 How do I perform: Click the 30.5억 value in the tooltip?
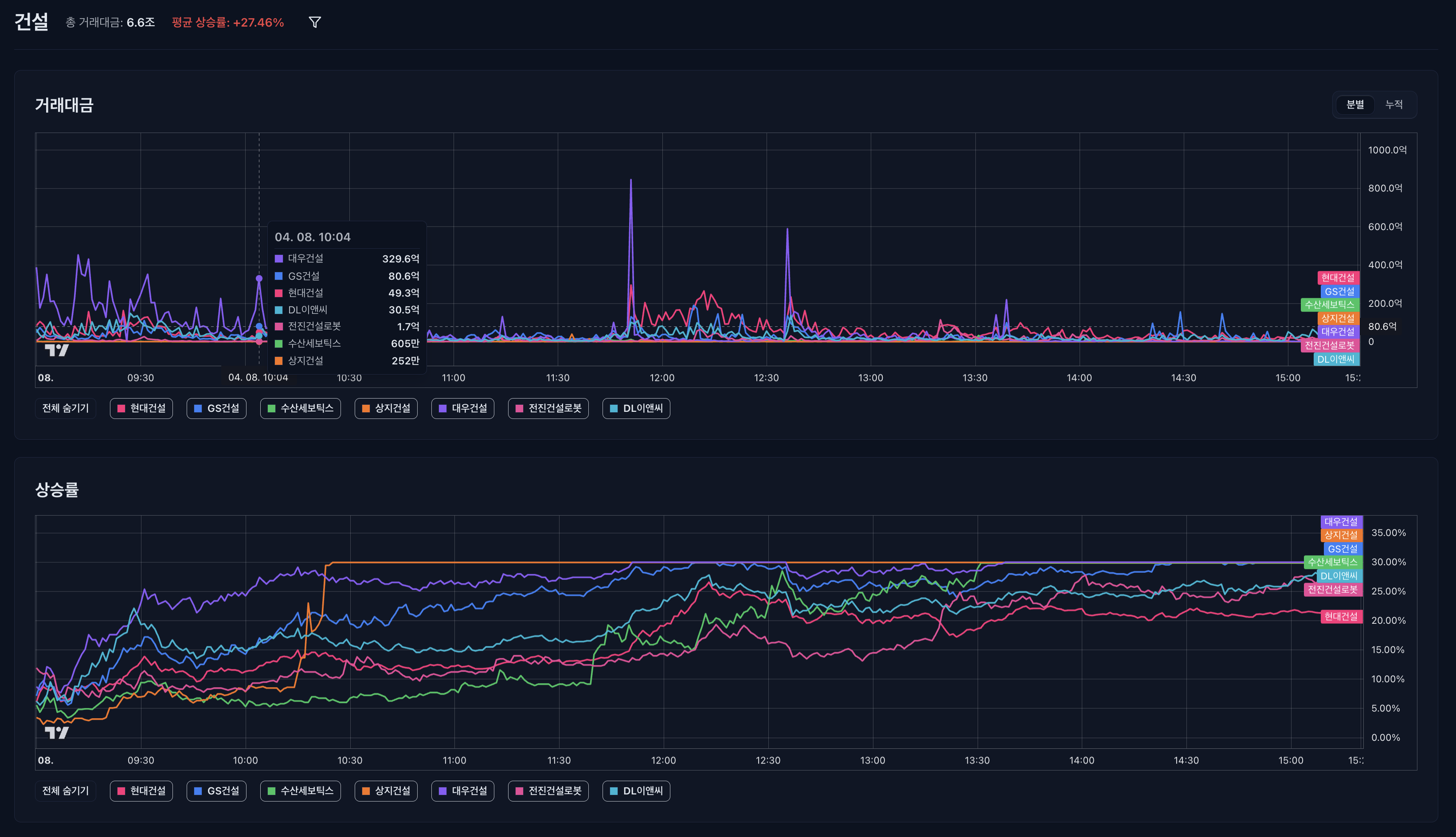[x=403, y=309]
